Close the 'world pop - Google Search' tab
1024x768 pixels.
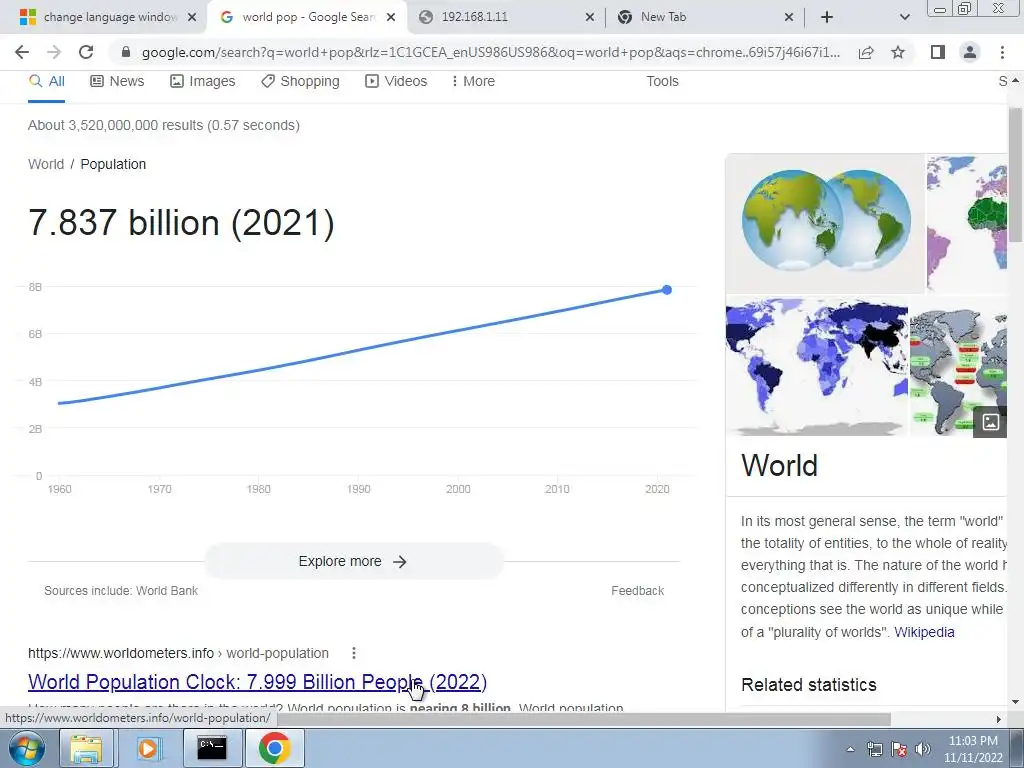coord(391,17)
